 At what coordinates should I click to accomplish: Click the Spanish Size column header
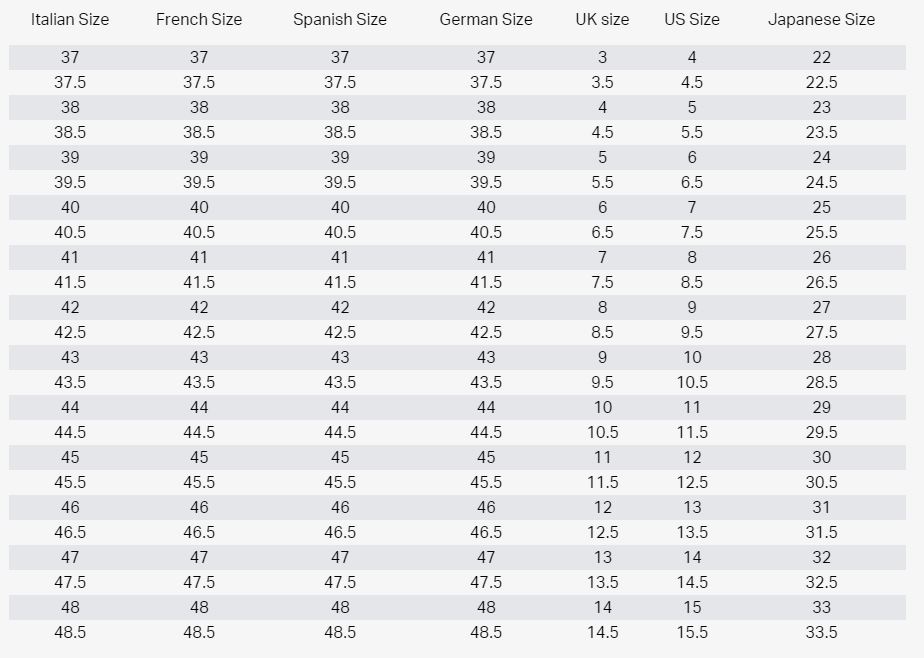[340, 19]
